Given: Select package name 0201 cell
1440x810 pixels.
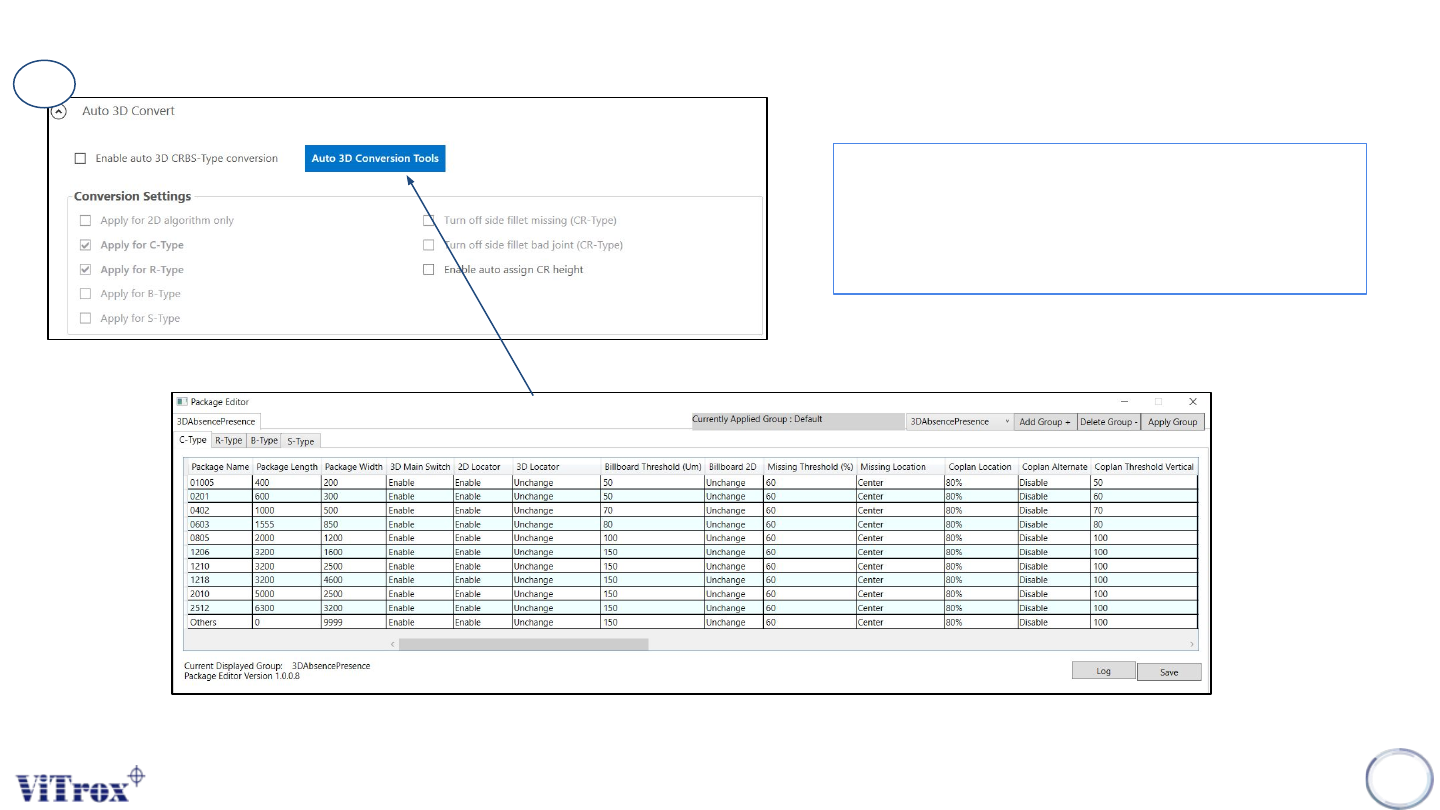Looking at the screenshot, I should click(220, 496).
